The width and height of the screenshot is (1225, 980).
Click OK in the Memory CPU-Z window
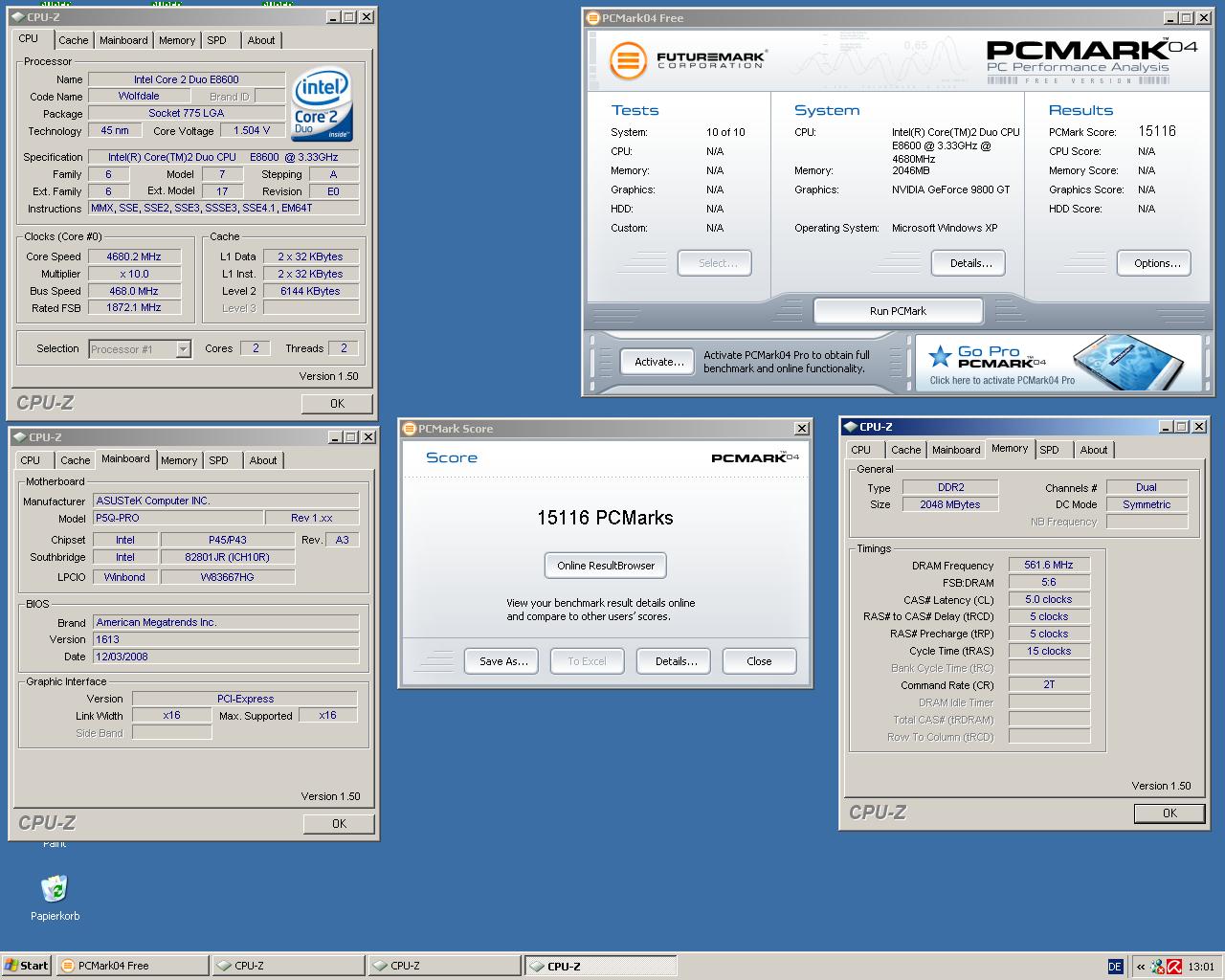[1169, 813]
